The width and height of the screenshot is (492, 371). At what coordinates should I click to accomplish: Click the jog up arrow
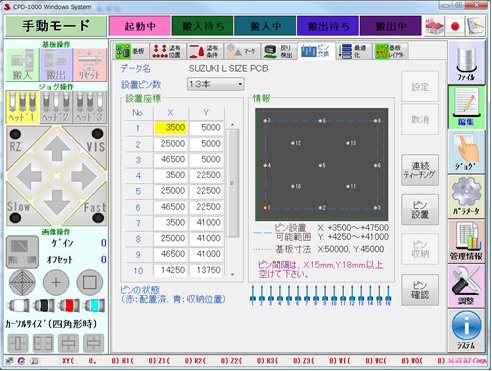click(57, 149)
